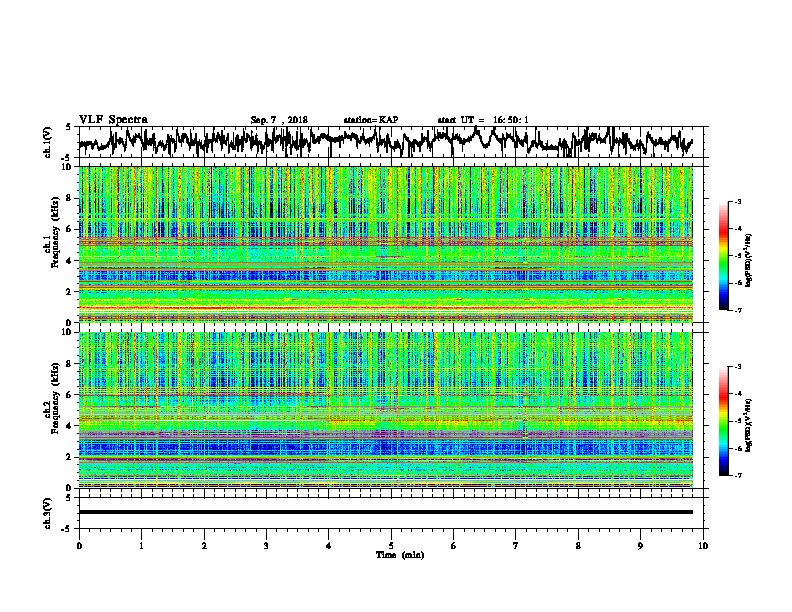Click the "VLF Spectra" plot title
Viewport: 792px width, 612px height.
pyautogui.click(x=113, y=119)
